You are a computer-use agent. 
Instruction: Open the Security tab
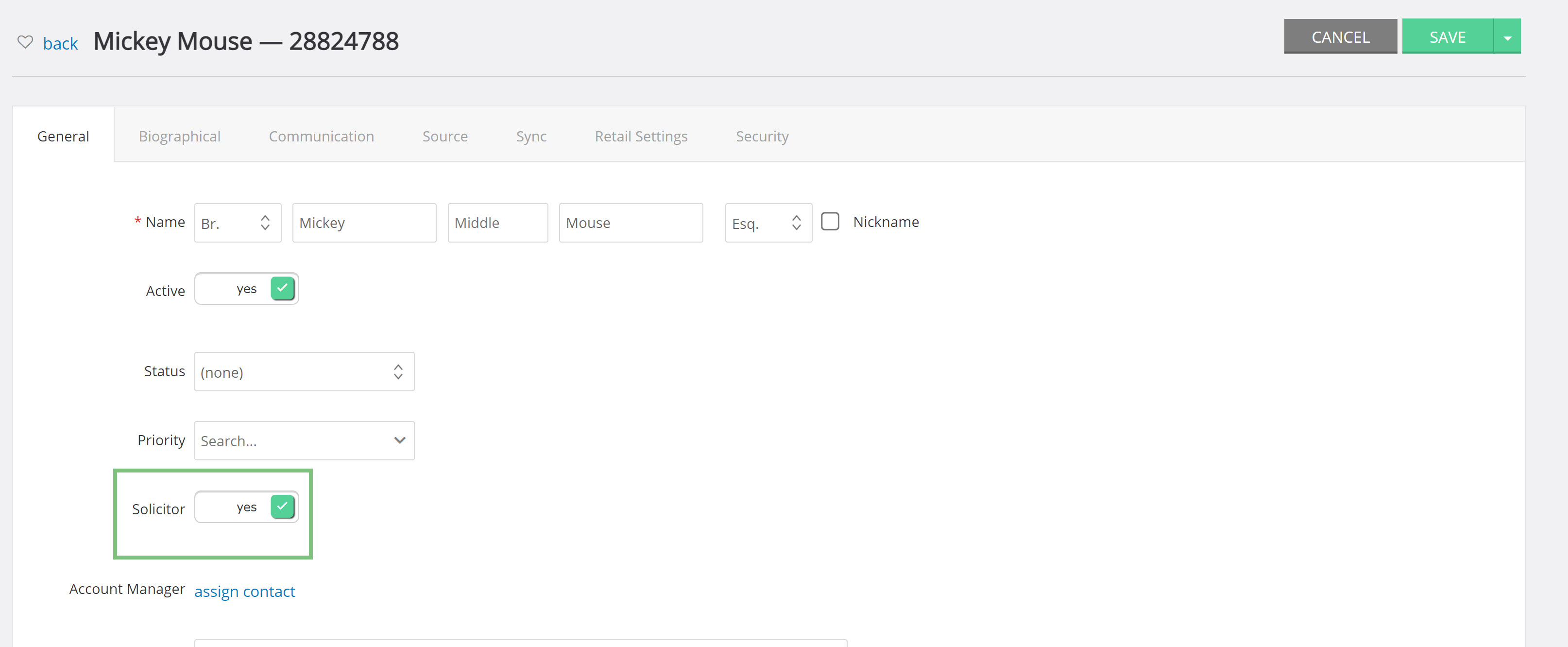coord(762,136)
